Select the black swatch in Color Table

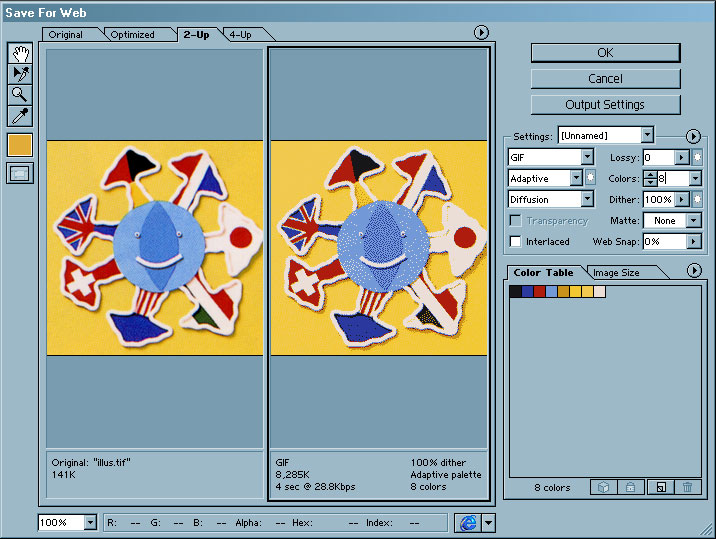point(516,291)
